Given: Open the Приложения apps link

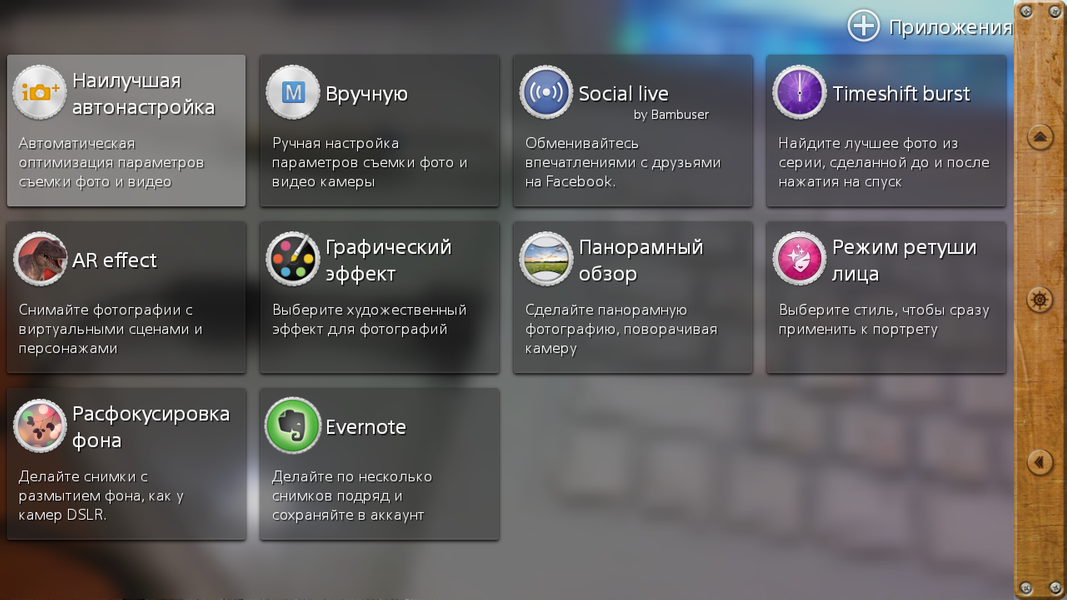Looking at the screenshot, I should click(x=950, y=27).
